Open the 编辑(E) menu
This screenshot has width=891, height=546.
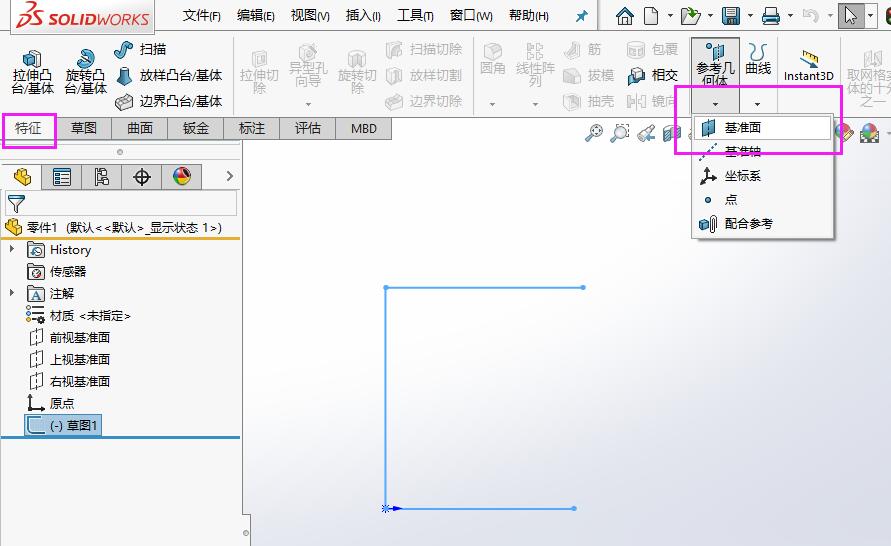[256, 16]
